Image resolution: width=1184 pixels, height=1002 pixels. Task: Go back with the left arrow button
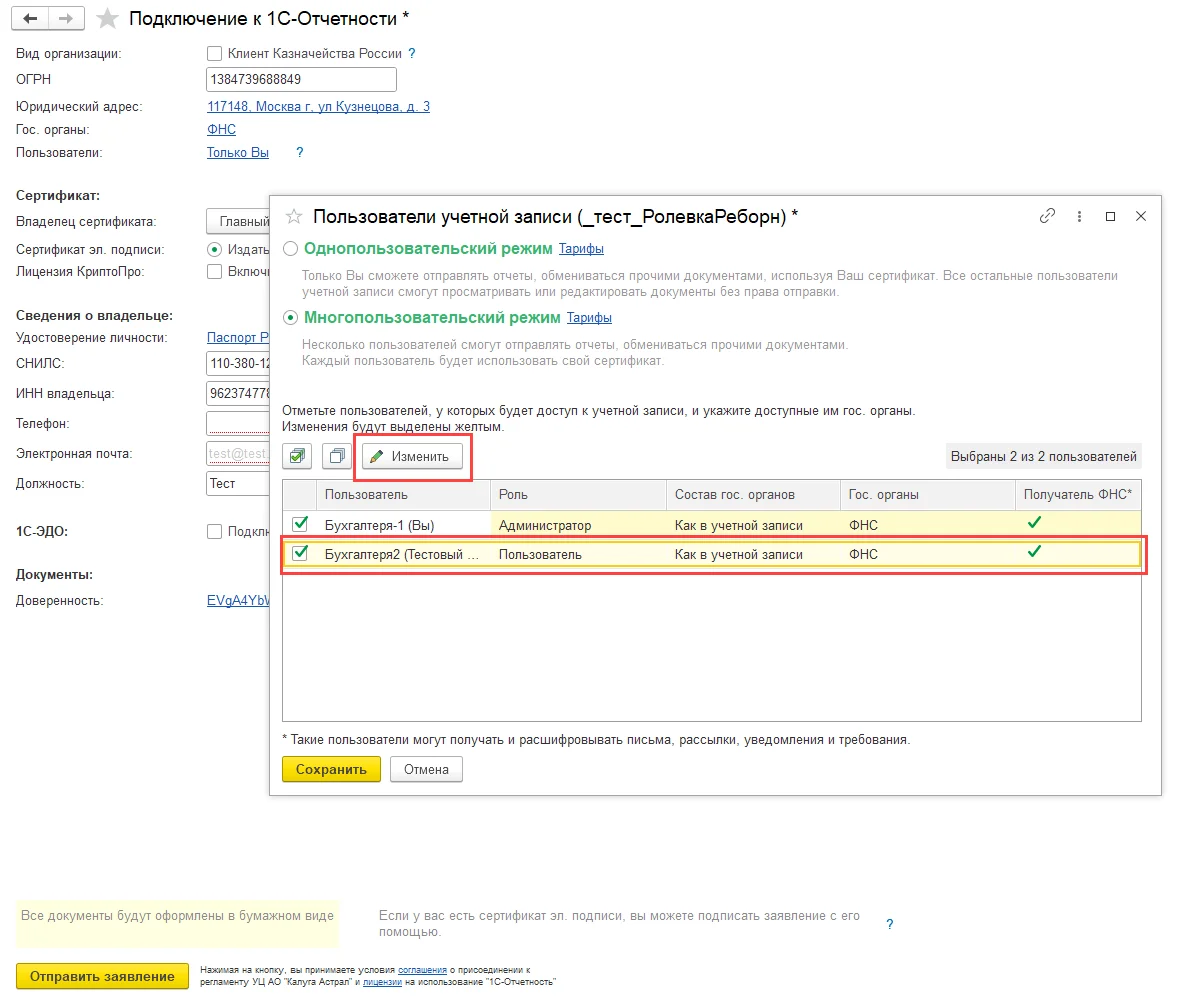pos(30,18)
